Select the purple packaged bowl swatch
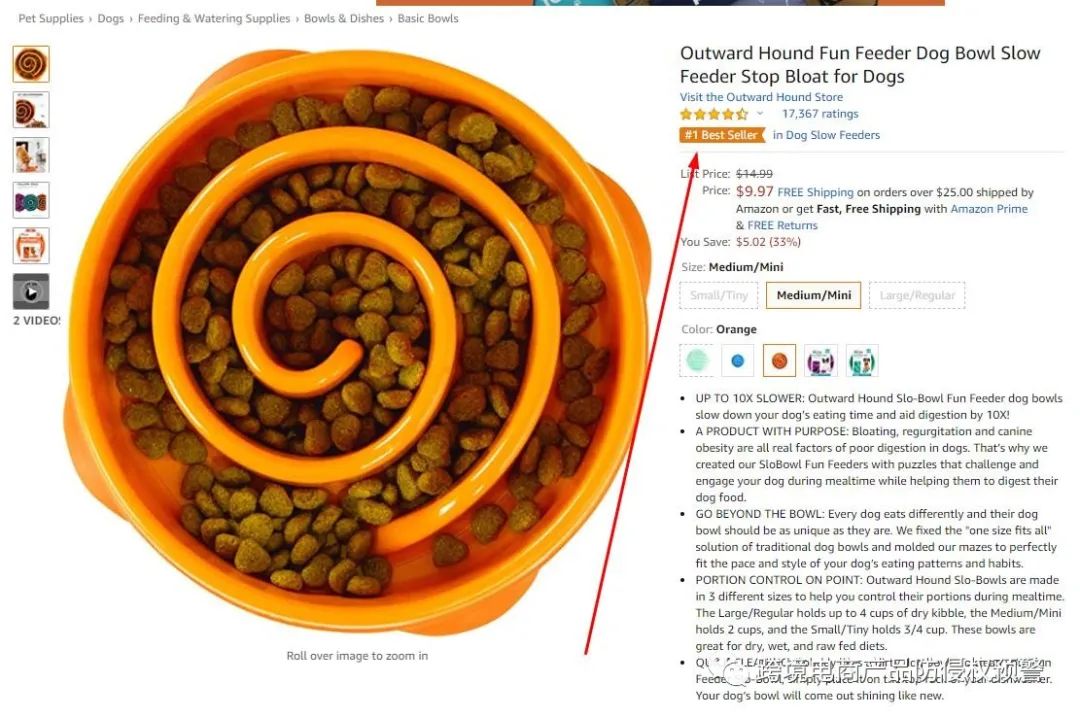This screenshot has width=1080, height=718. coord(820,360)
